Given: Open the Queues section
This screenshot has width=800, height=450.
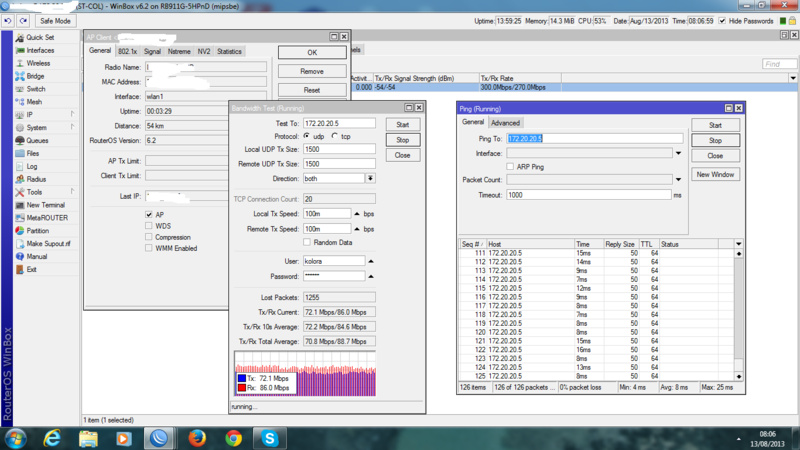Looking at the screenshot, I should [x=37, y=141].
